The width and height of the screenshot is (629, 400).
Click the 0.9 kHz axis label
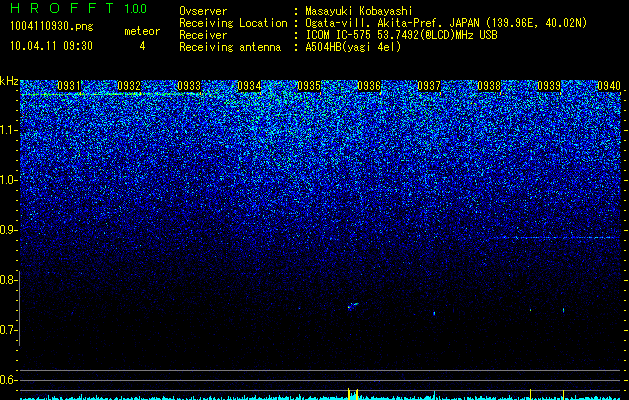click(x=8, y=230)
